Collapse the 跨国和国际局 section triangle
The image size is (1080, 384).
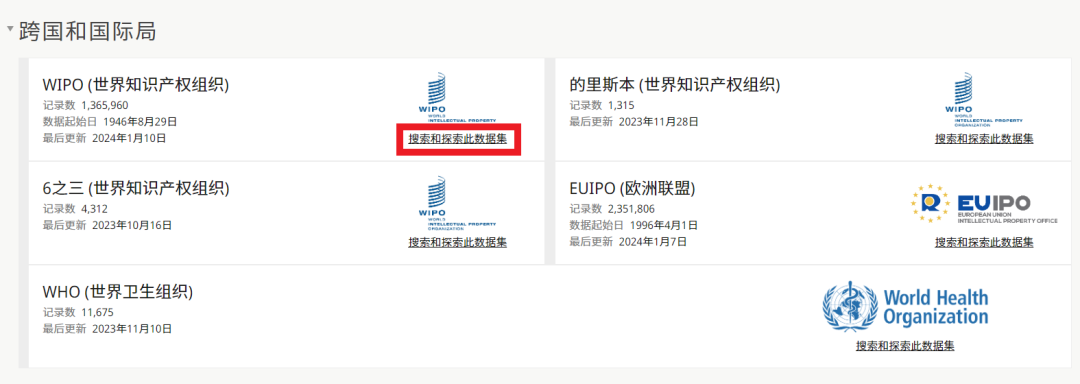click(10, 30)
